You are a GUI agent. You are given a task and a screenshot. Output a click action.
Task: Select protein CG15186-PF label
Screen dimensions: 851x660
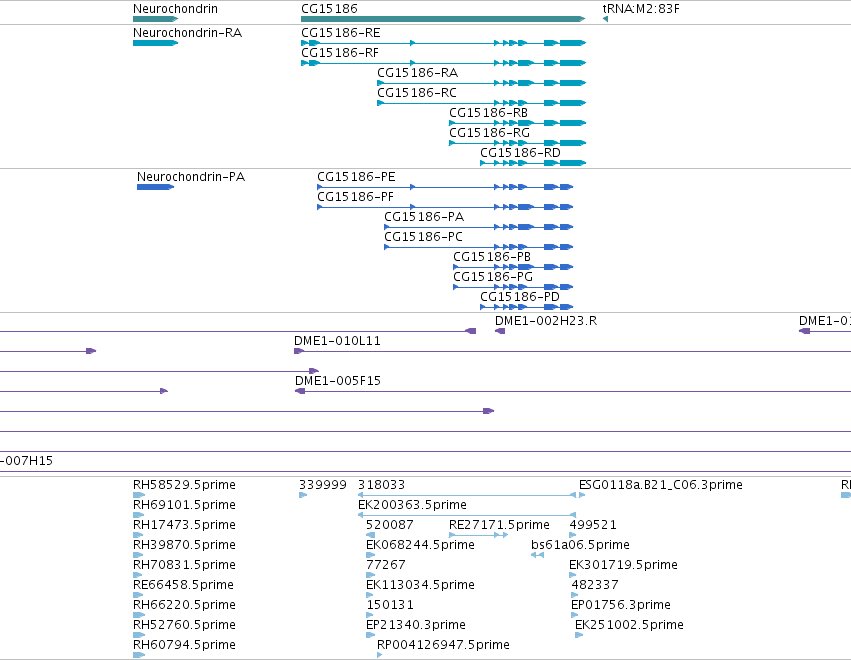click(355, 197)
